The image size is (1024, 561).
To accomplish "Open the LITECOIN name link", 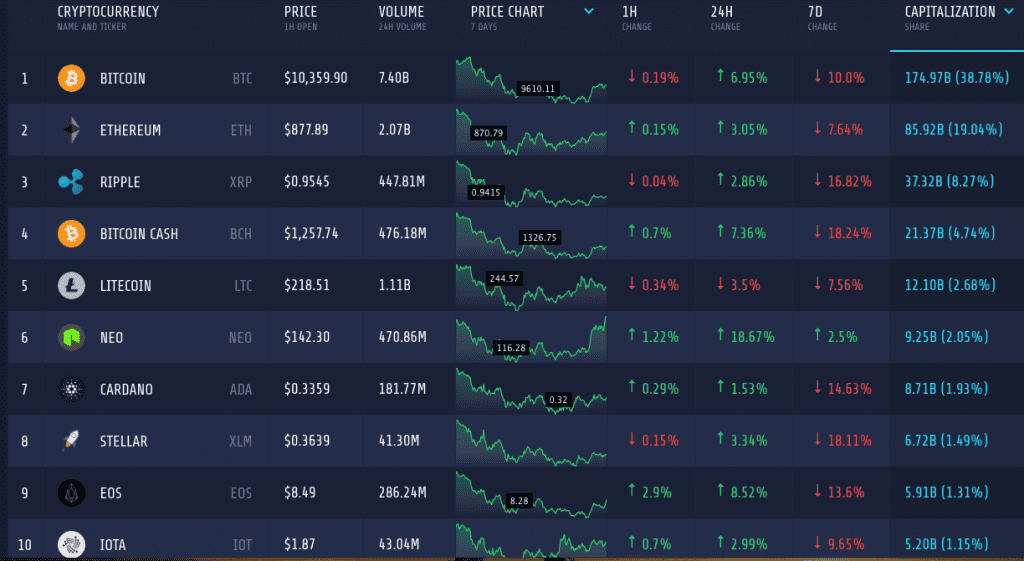I will click(x=125, y=285).
